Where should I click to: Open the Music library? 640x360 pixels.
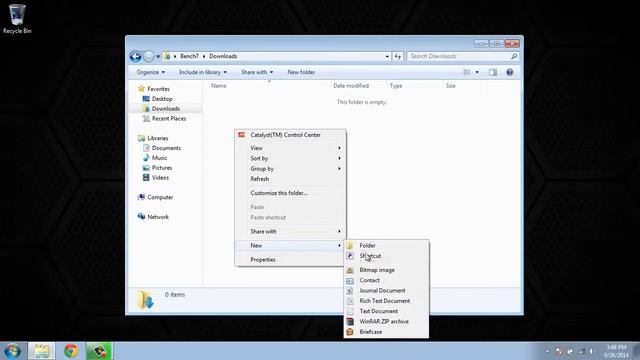pos(155,158)
